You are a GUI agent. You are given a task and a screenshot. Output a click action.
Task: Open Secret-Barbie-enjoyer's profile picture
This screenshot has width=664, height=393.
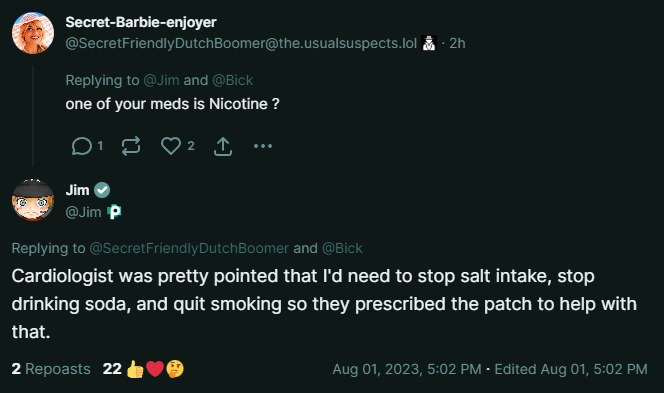click(x=33, y=33)
